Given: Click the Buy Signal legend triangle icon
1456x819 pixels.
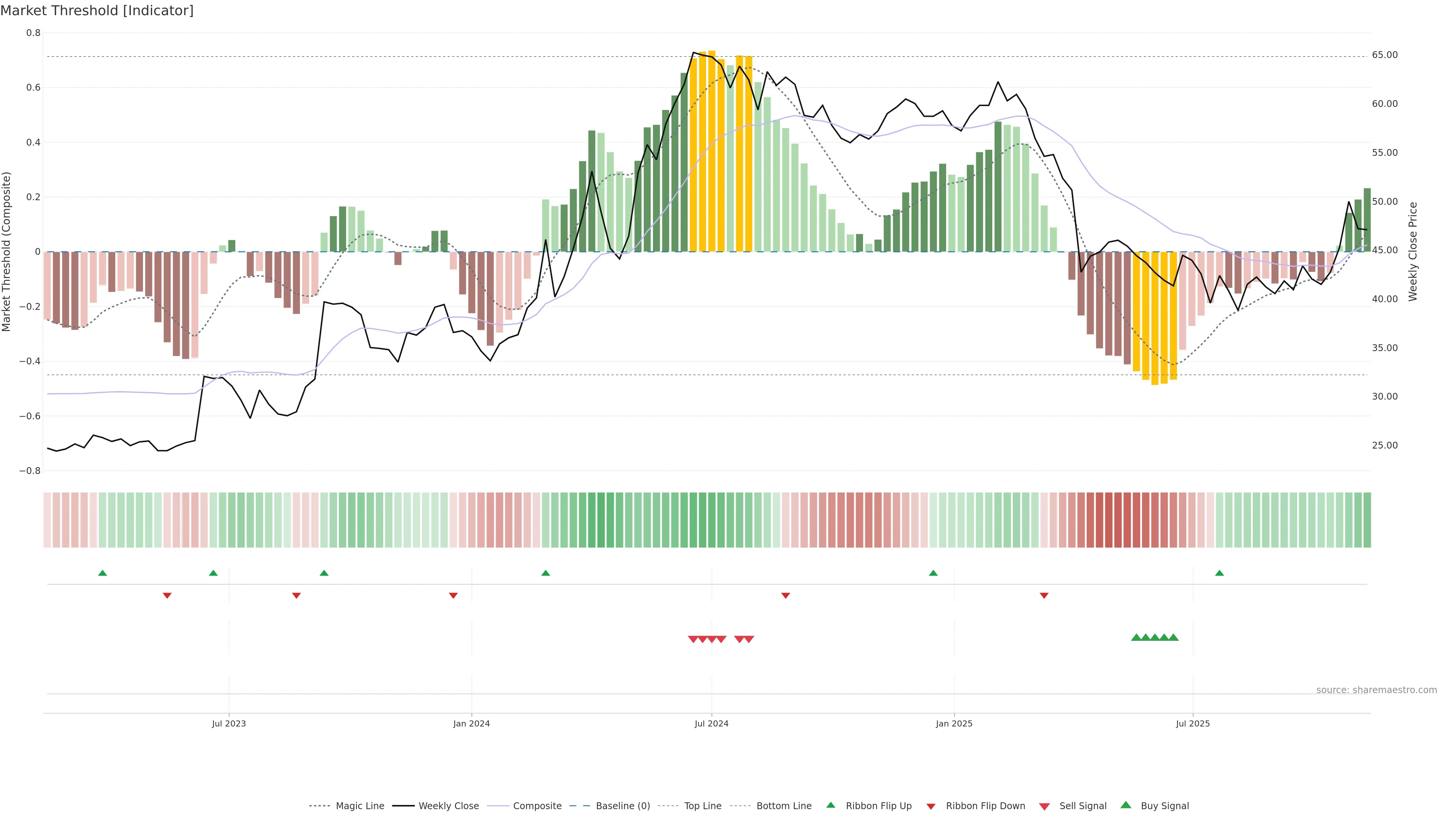Looking at the screenshot, I should (1125, 805).
